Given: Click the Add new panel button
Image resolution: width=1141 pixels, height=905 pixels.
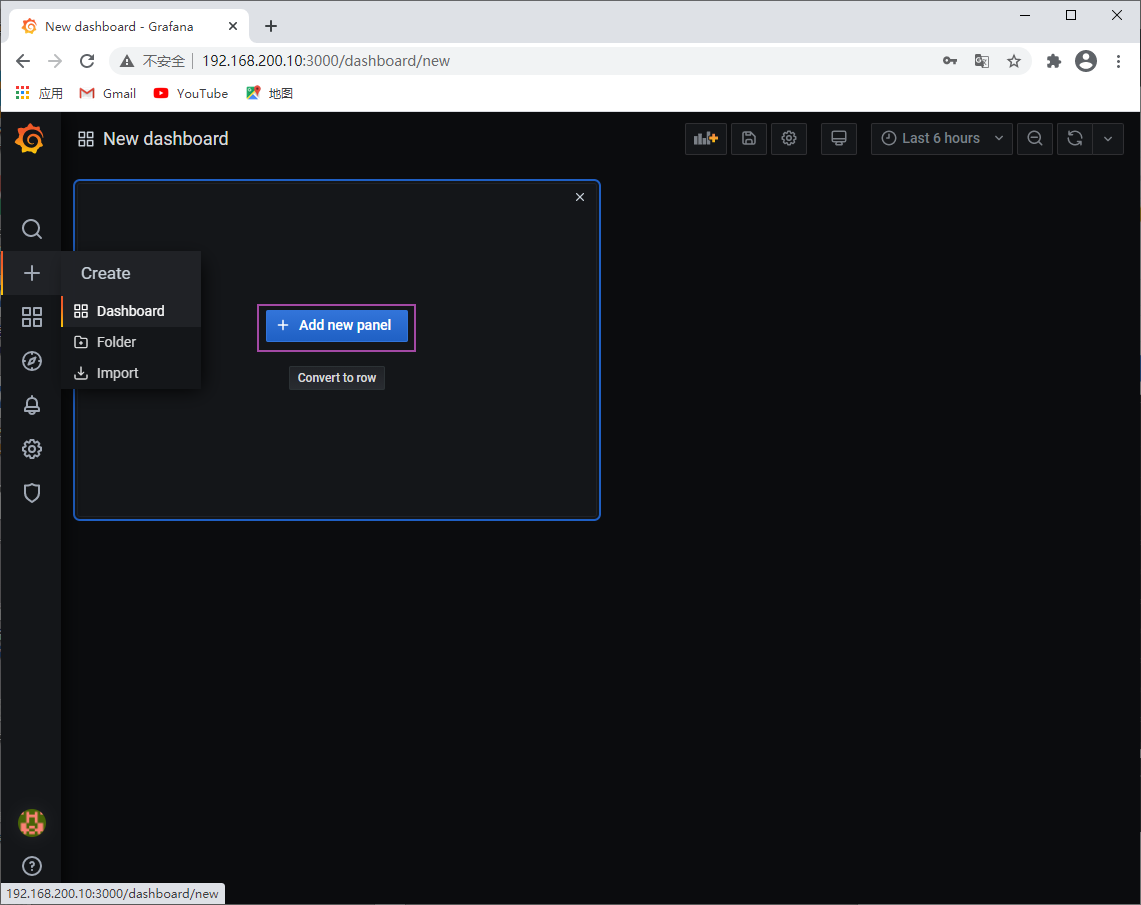Looking at the screenshot, I should pos(337,325).
